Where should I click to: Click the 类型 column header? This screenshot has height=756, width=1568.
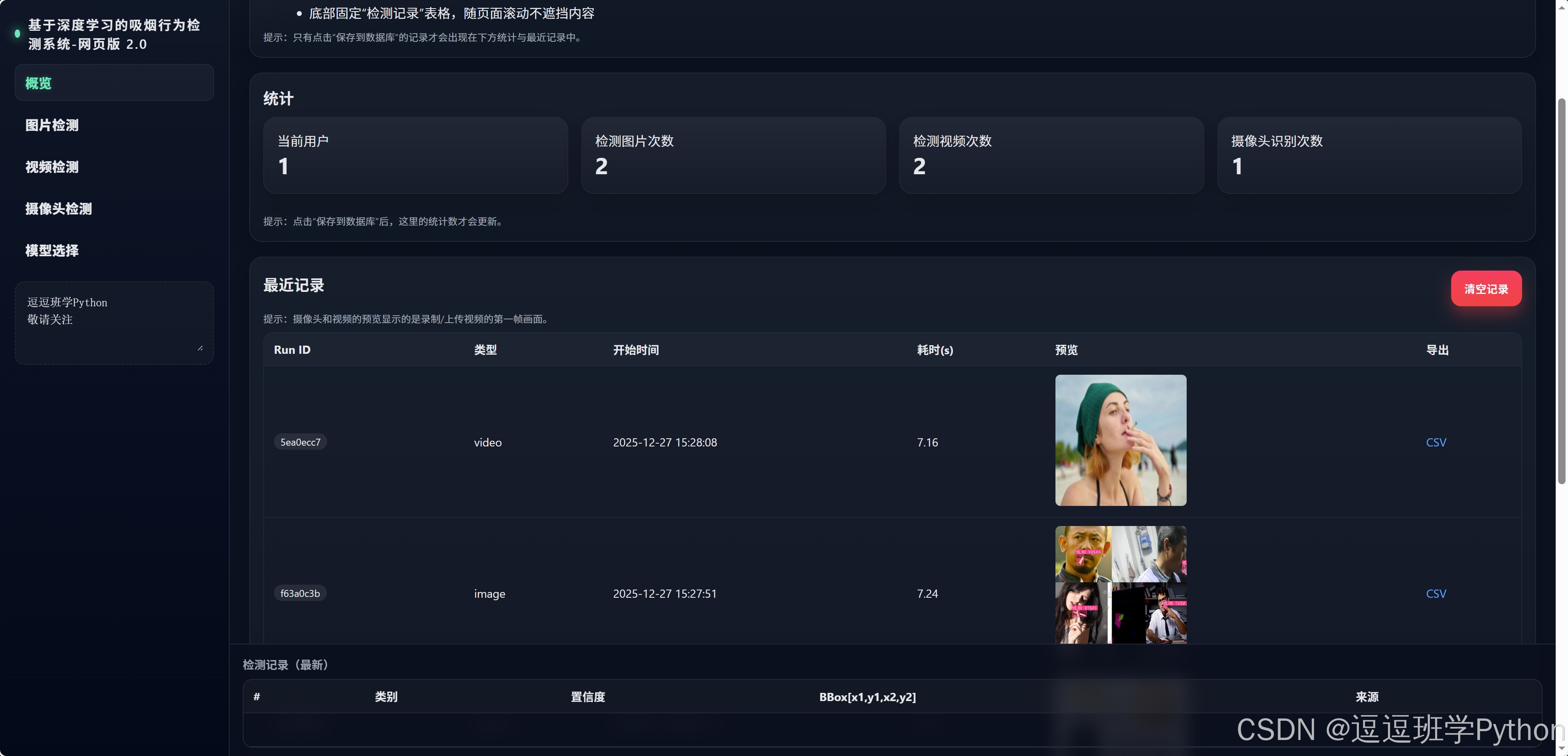pos(485,350)
